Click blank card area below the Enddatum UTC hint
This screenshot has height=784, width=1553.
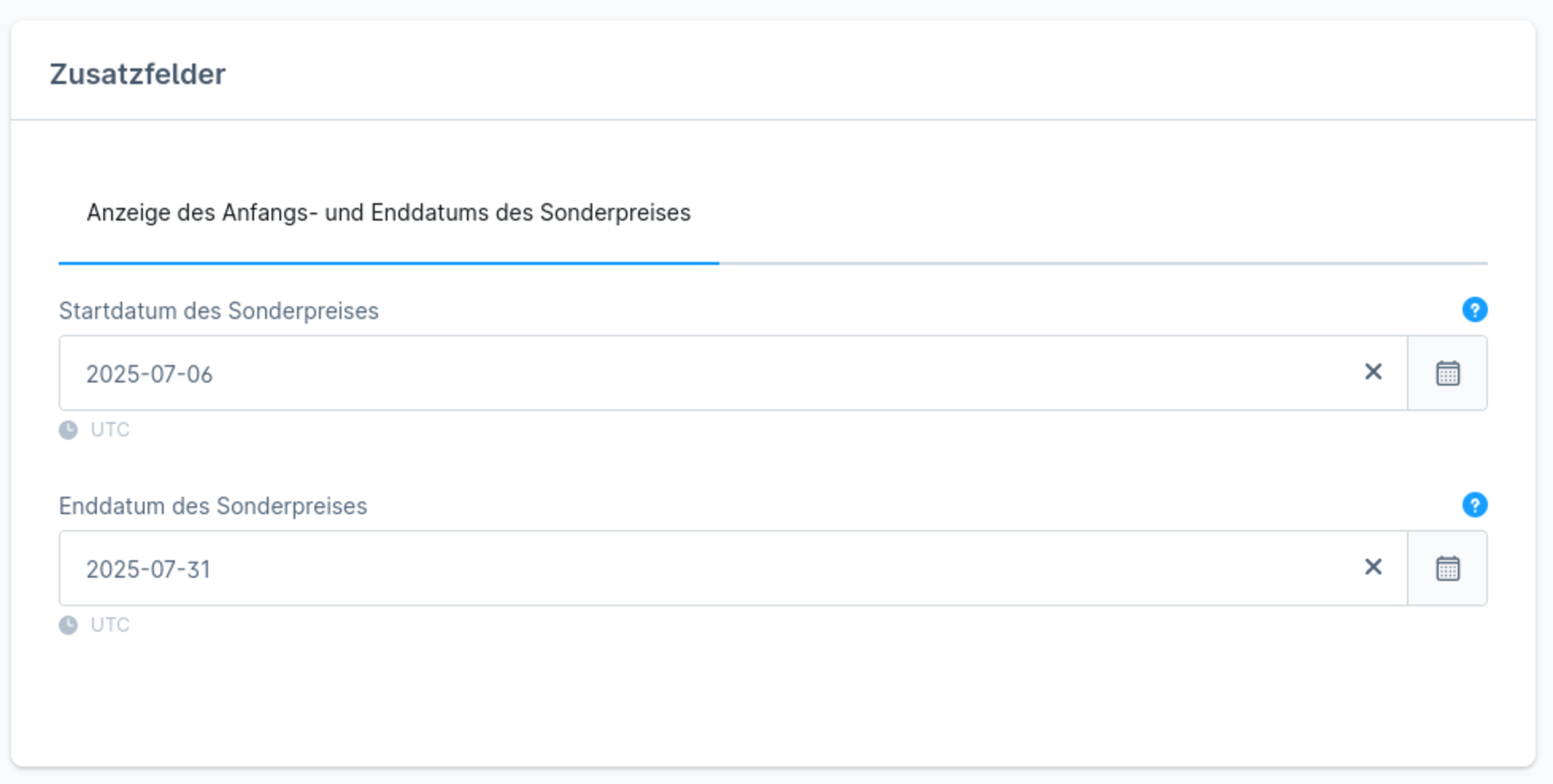(773, 697)
